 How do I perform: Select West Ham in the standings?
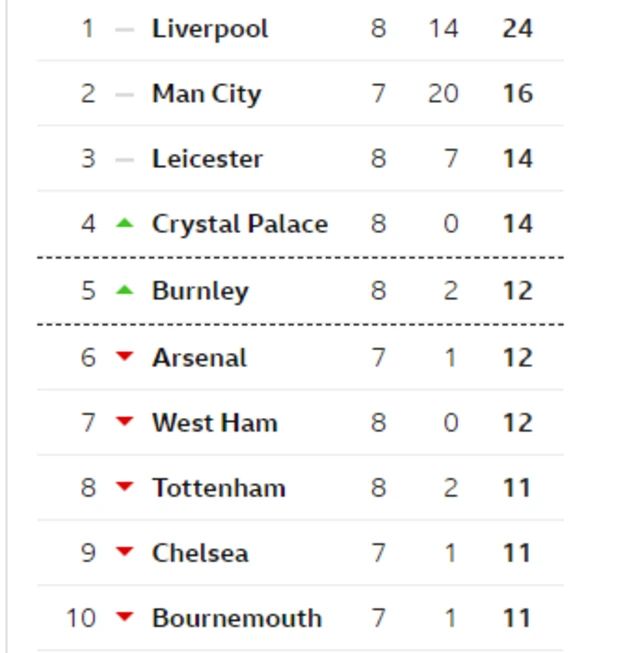coord(214,423)
